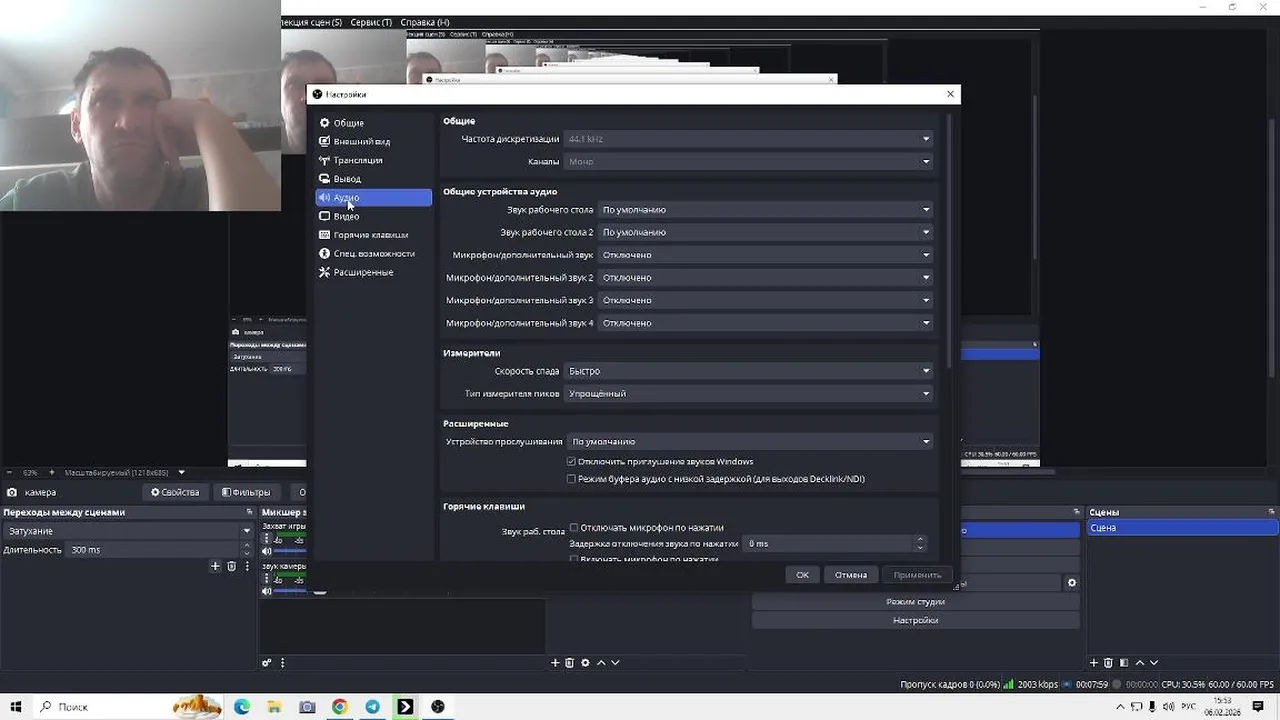
Task: Zoom out preview with minus icon
Action: tap(8, 472)
